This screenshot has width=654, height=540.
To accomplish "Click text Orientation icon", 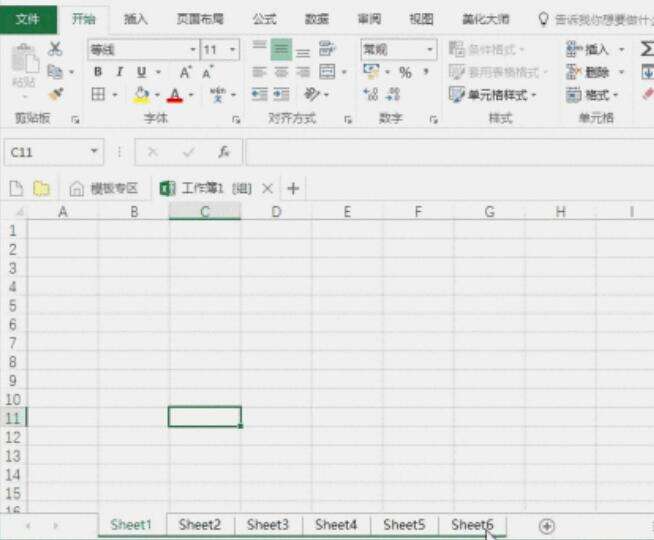I will point(312,94).
